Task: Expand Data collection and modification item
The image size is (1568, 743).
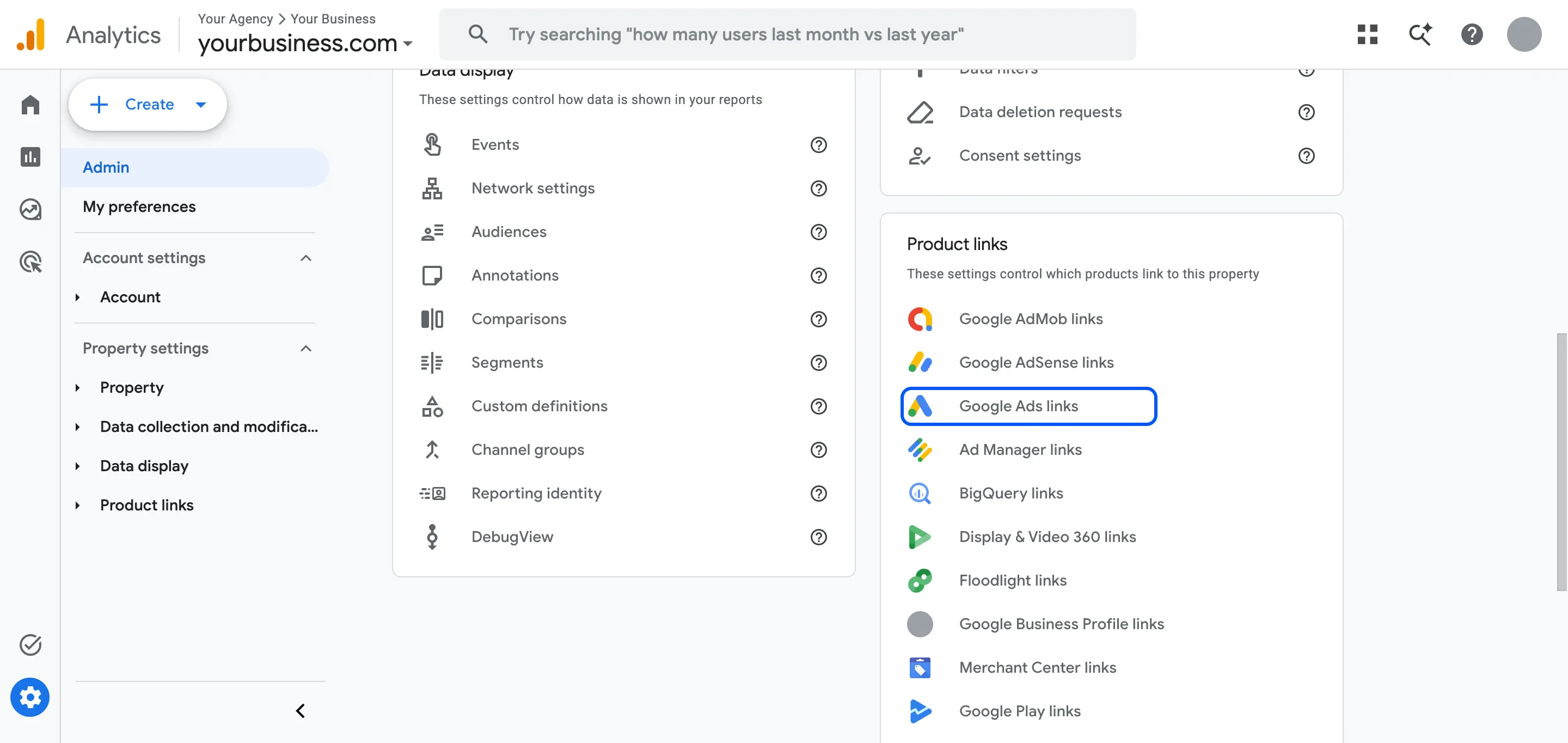Action: click(x=77, y=427)
